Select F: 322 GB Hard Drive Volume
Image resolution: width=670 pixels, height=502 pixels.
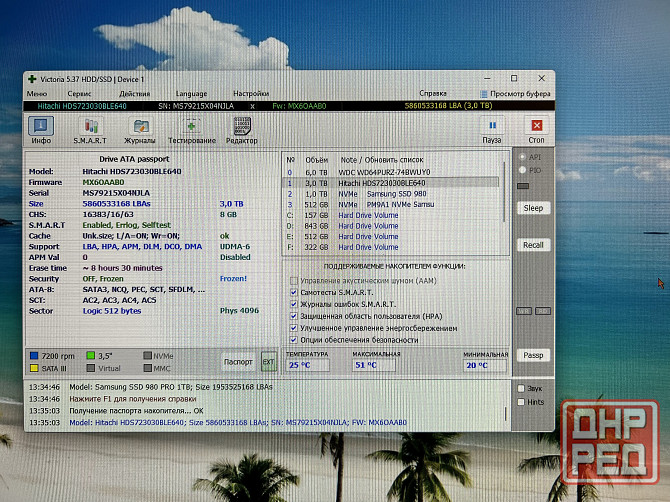(391, 247)
